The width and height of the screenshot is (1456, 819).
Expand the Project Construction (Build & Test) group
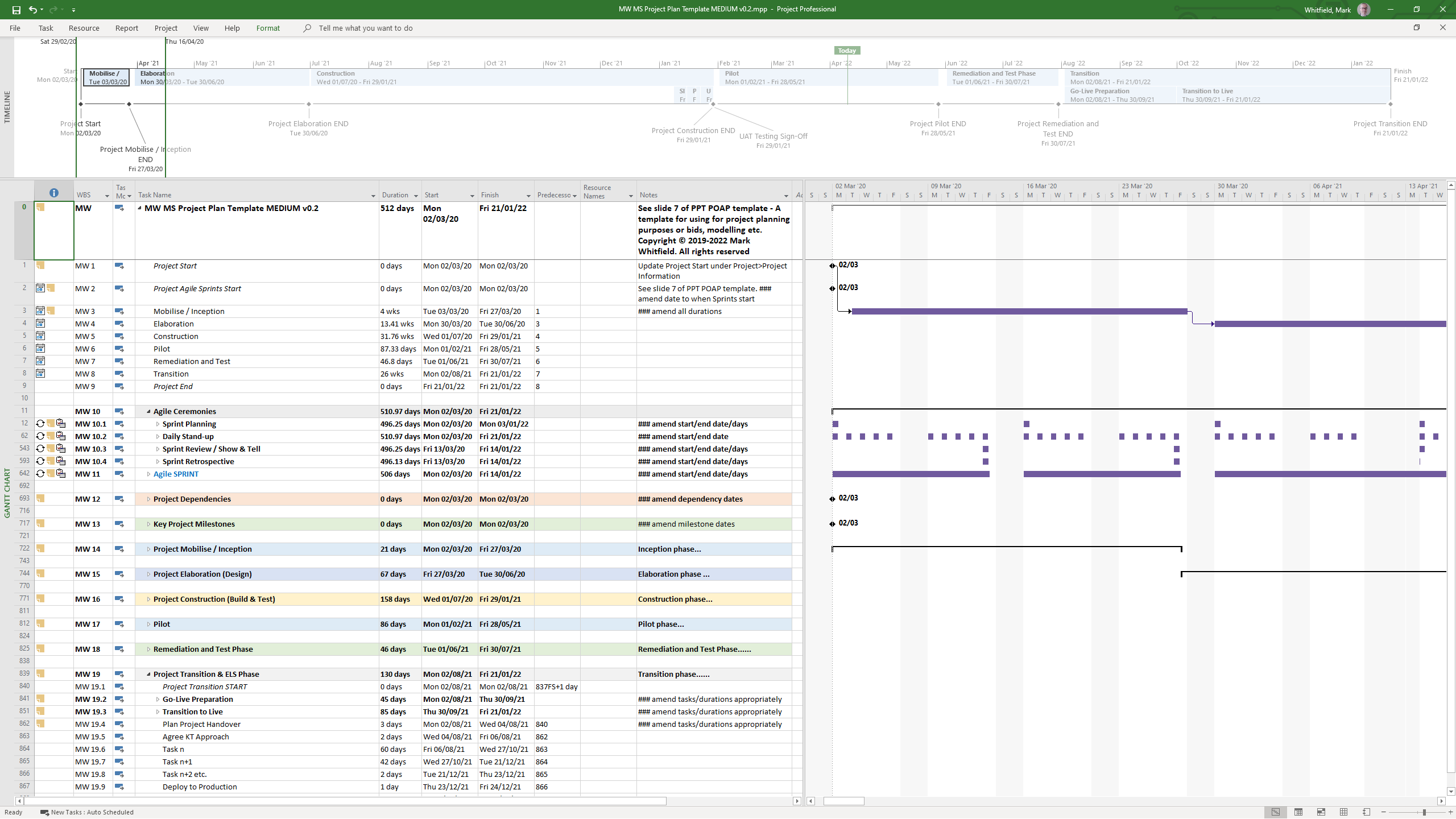tap(148, 599)
